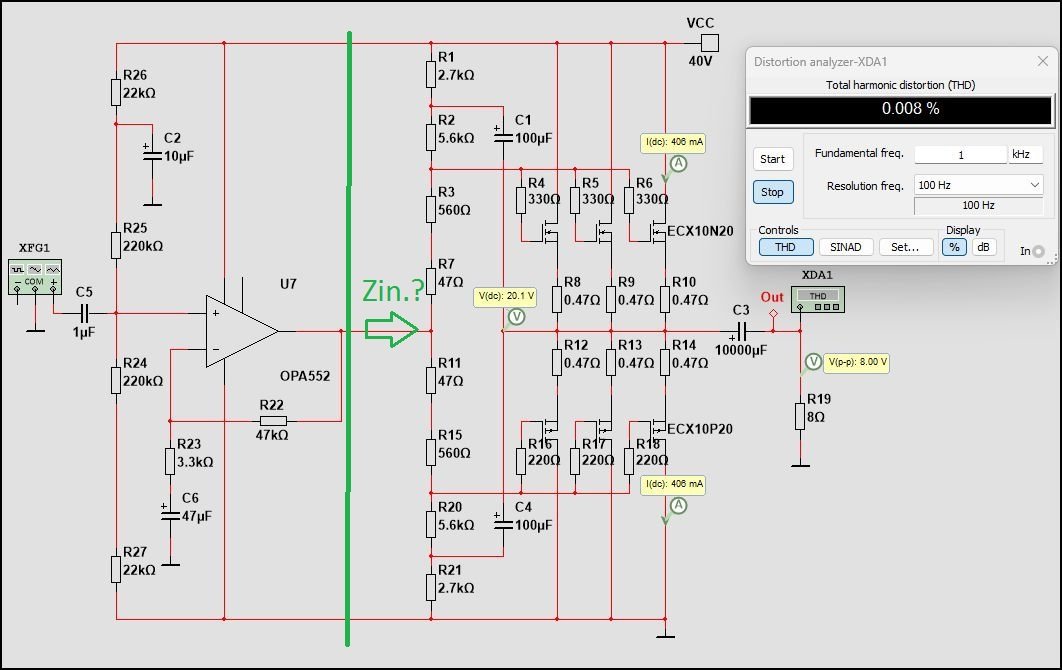This screenshot has height=670, width=1062.
Task: Click the R21 2.7kΩ label
Action: point(456,579)
